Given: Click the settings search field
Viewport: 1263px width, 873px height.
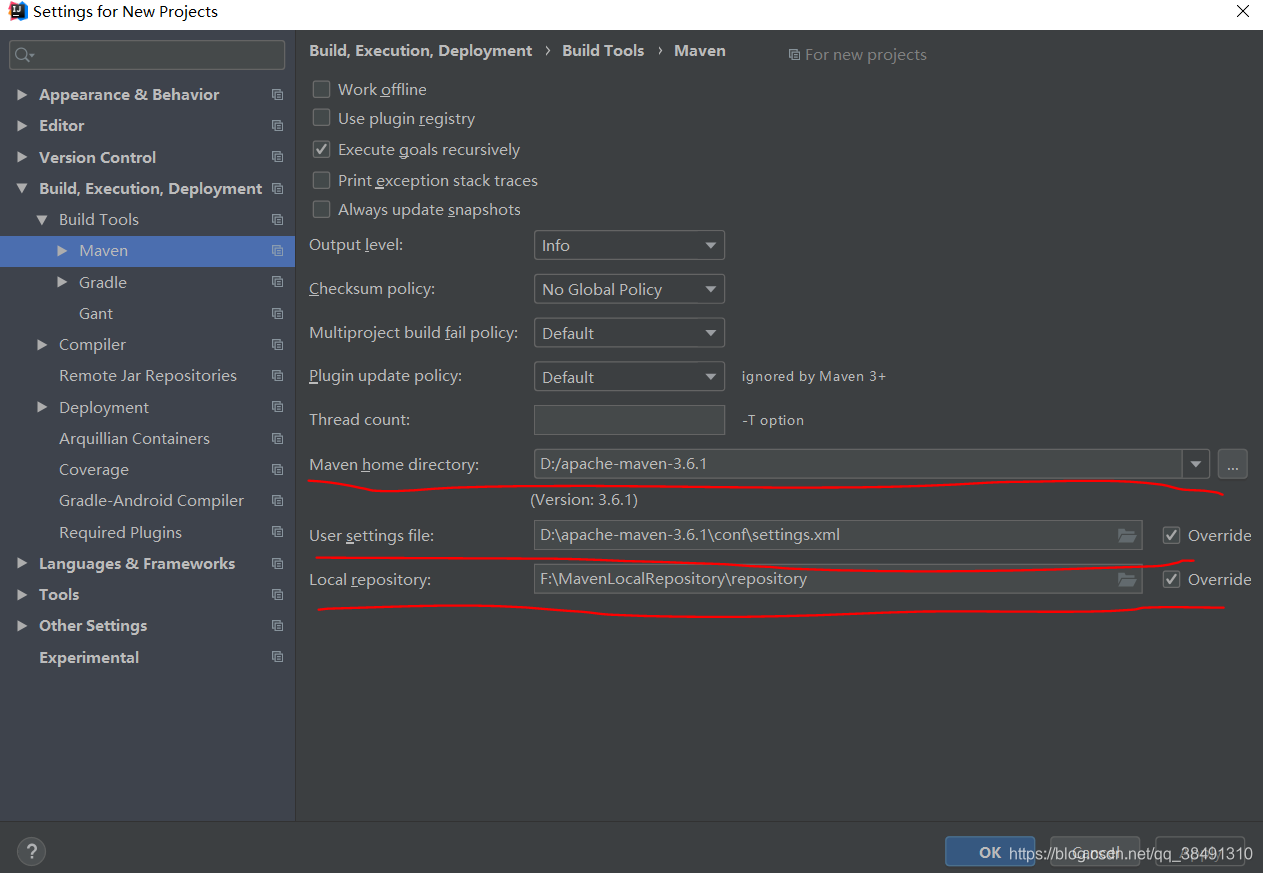Looking at the screenshot, I should [147, 55].
